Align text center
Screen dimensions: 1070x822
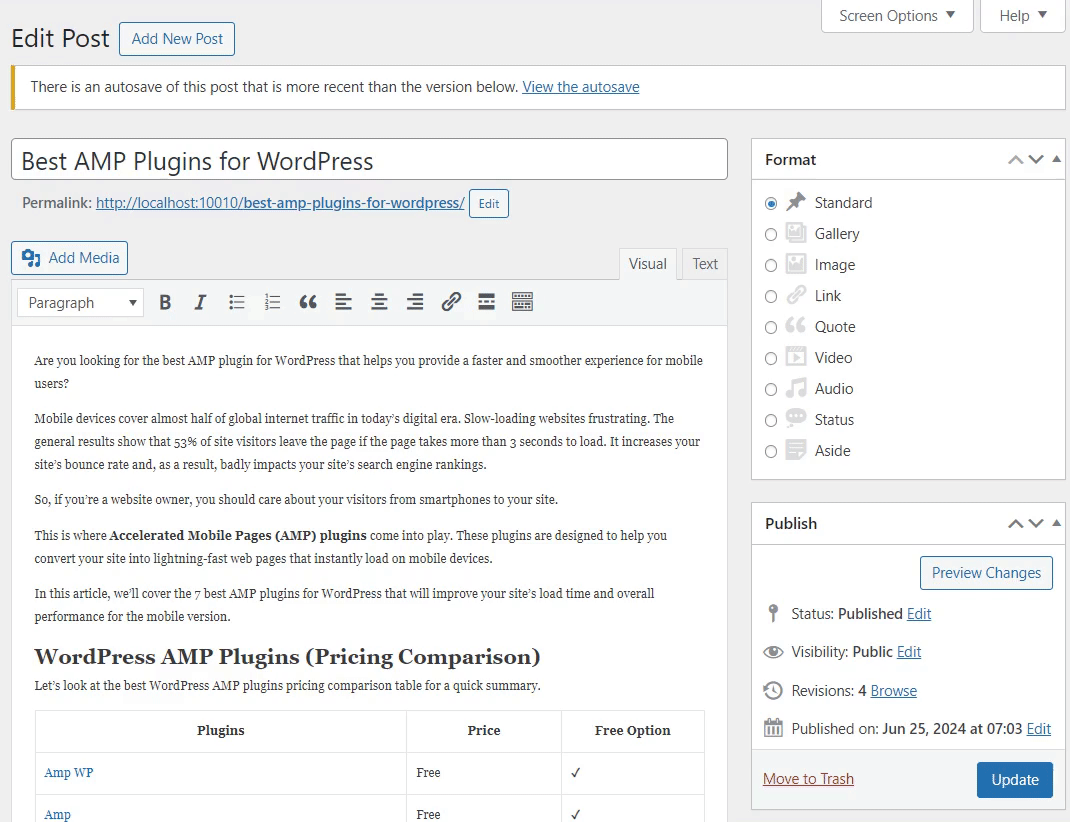pos(379,302)
